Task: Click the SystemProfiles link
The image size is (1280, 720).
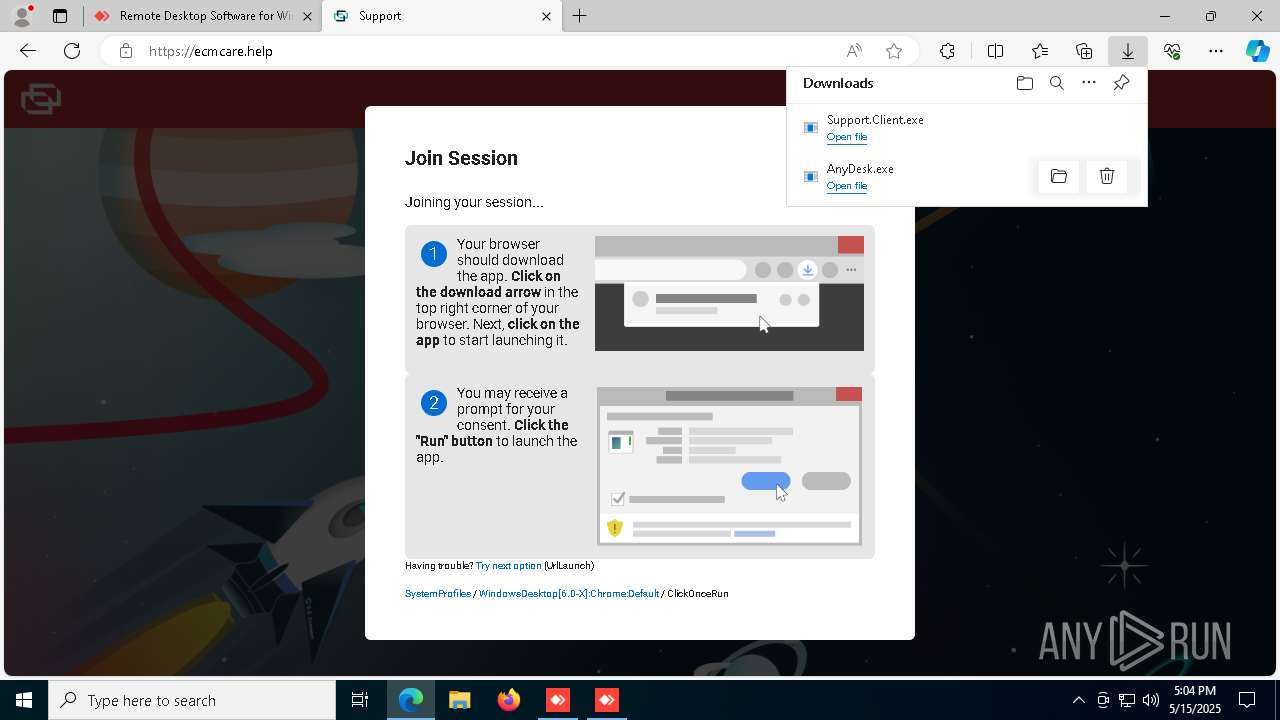Action: point(438,594)
